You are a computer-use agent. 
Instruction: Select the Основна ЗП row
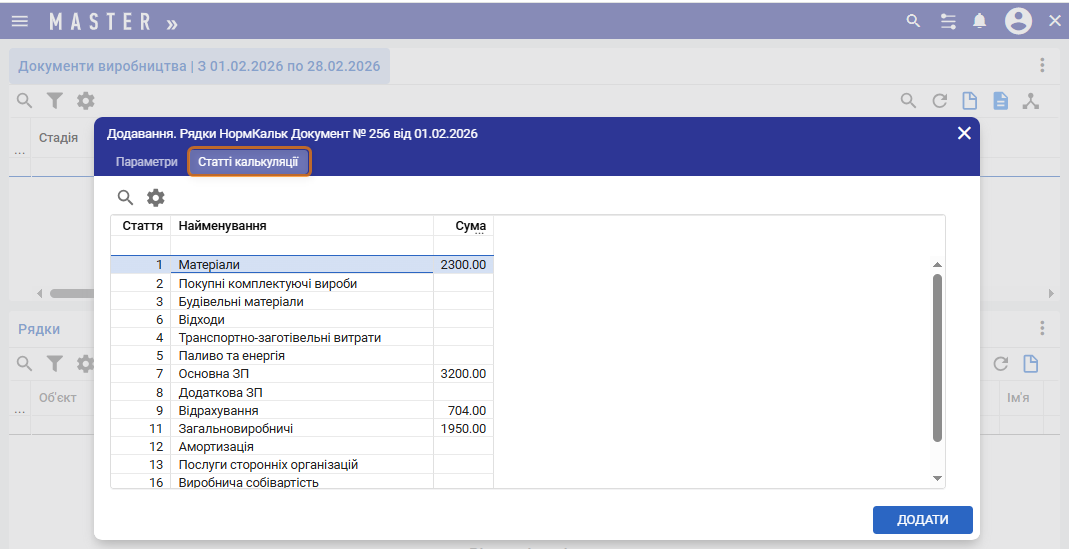[x=300, y=374]
